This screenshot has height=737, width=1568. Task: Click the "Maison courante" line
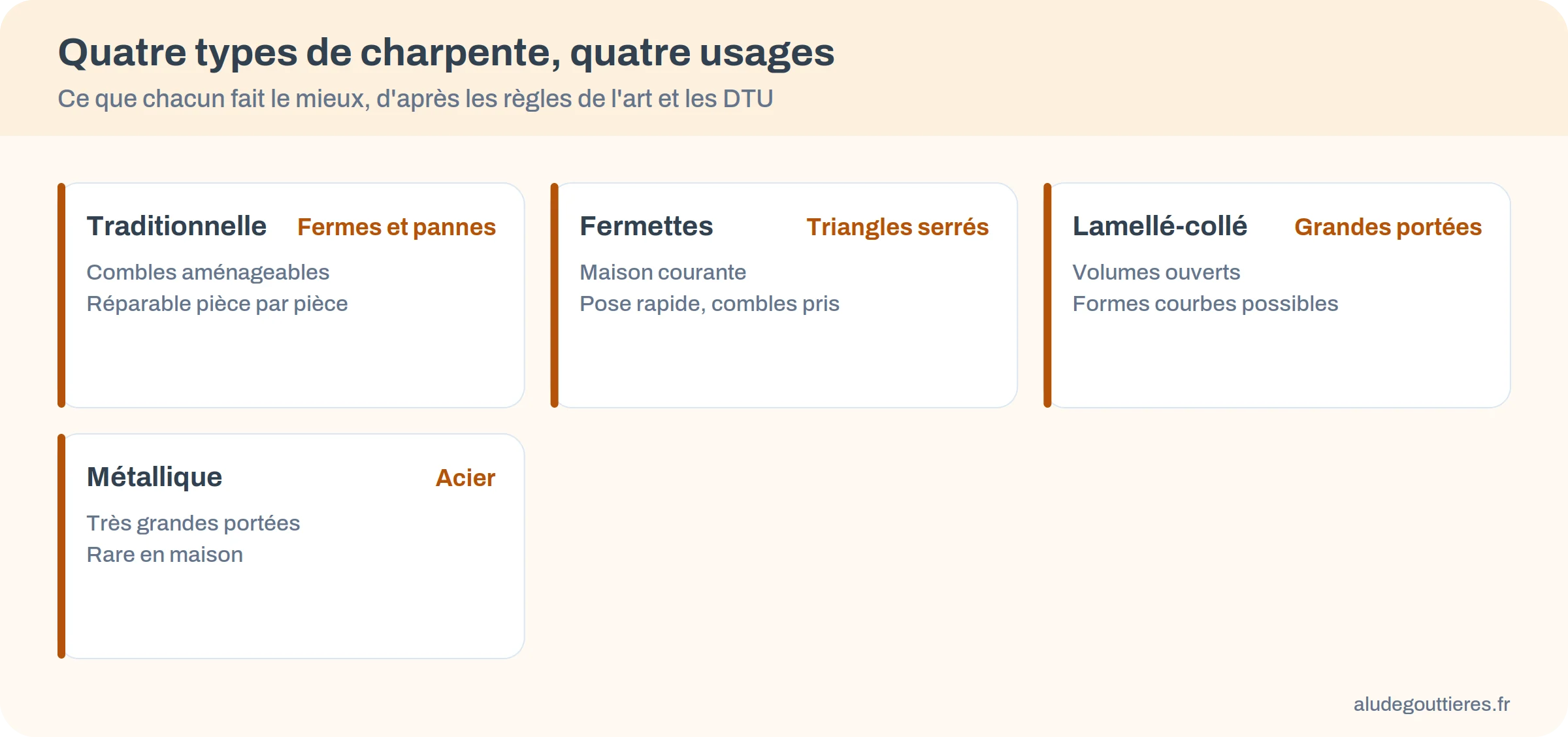(662, 272)
